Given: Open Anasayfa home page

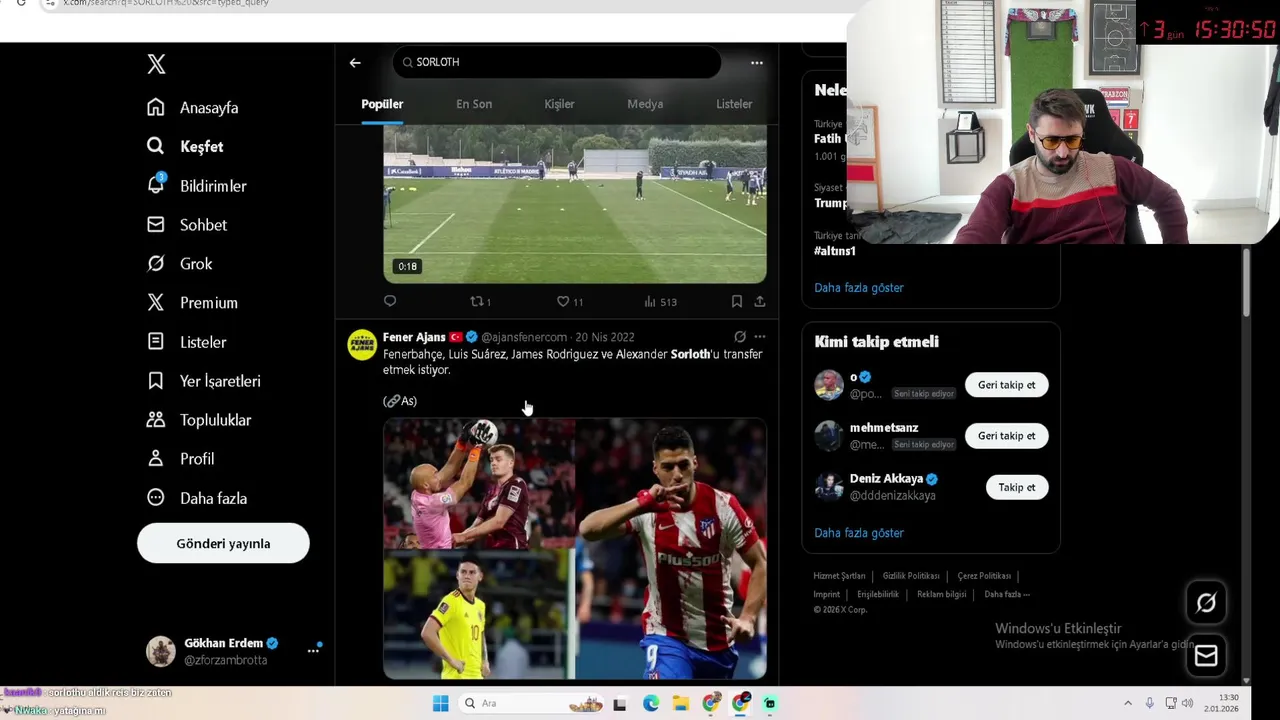Looking at the screenshot, I should click(x=193, y=108).
